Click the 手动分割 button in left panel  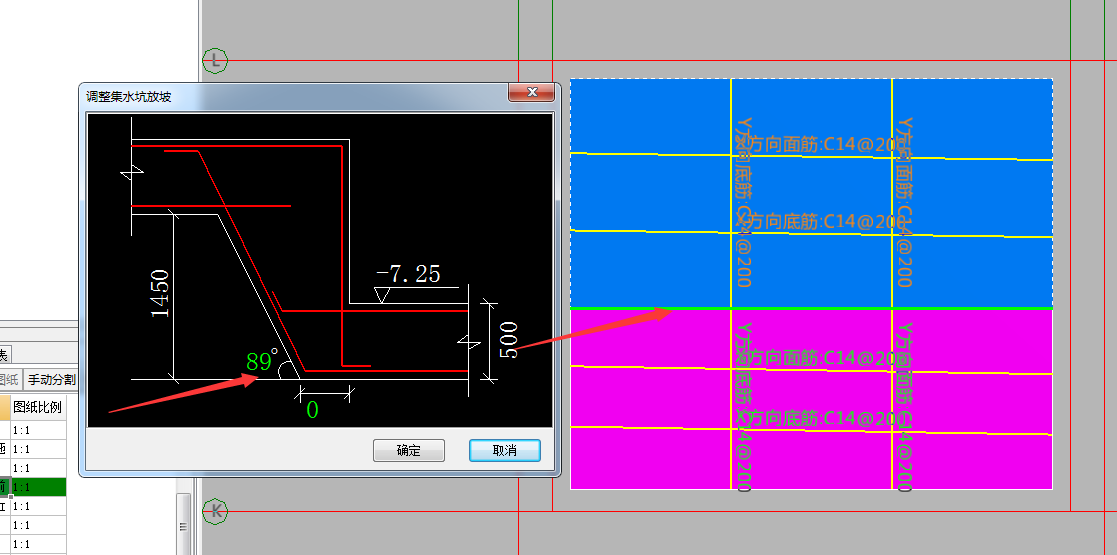pos(51,380)
